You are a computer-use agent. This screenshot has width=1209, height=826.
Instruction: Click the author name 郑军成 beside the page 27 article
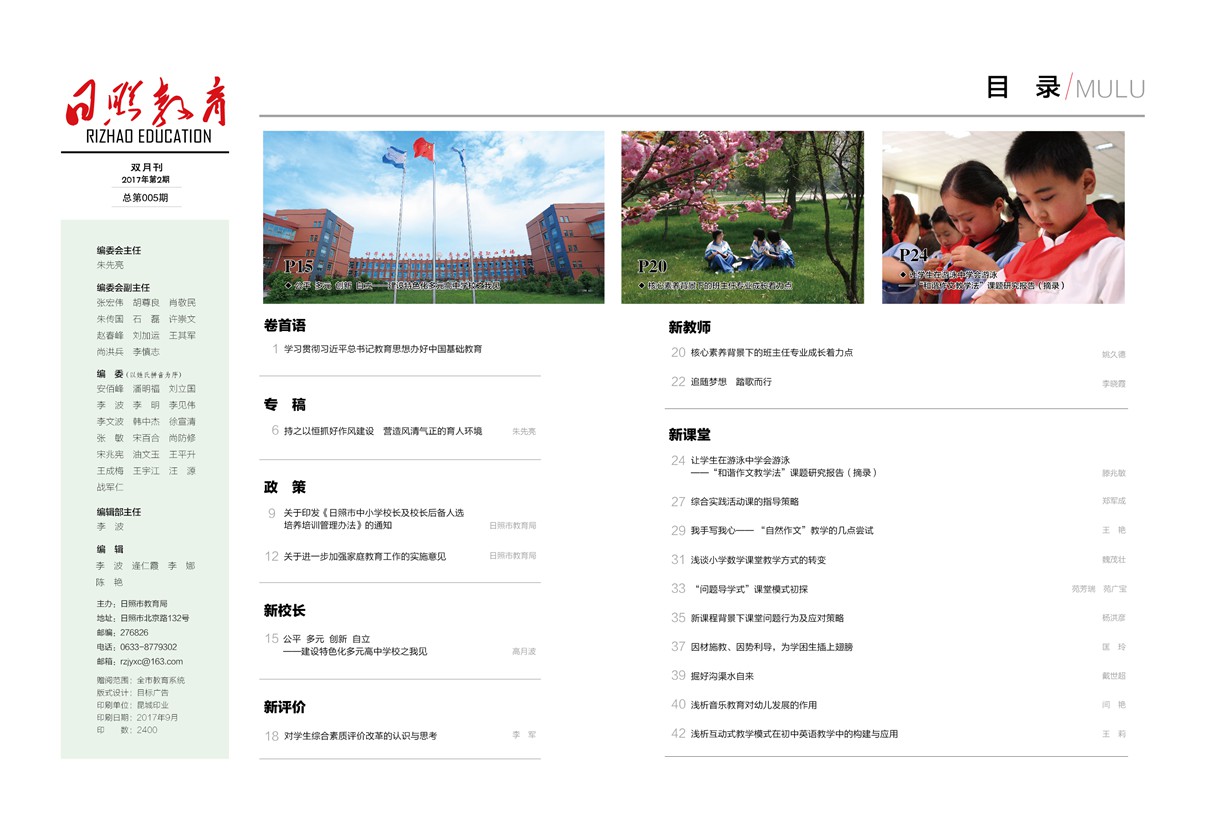click(1114, 502)
